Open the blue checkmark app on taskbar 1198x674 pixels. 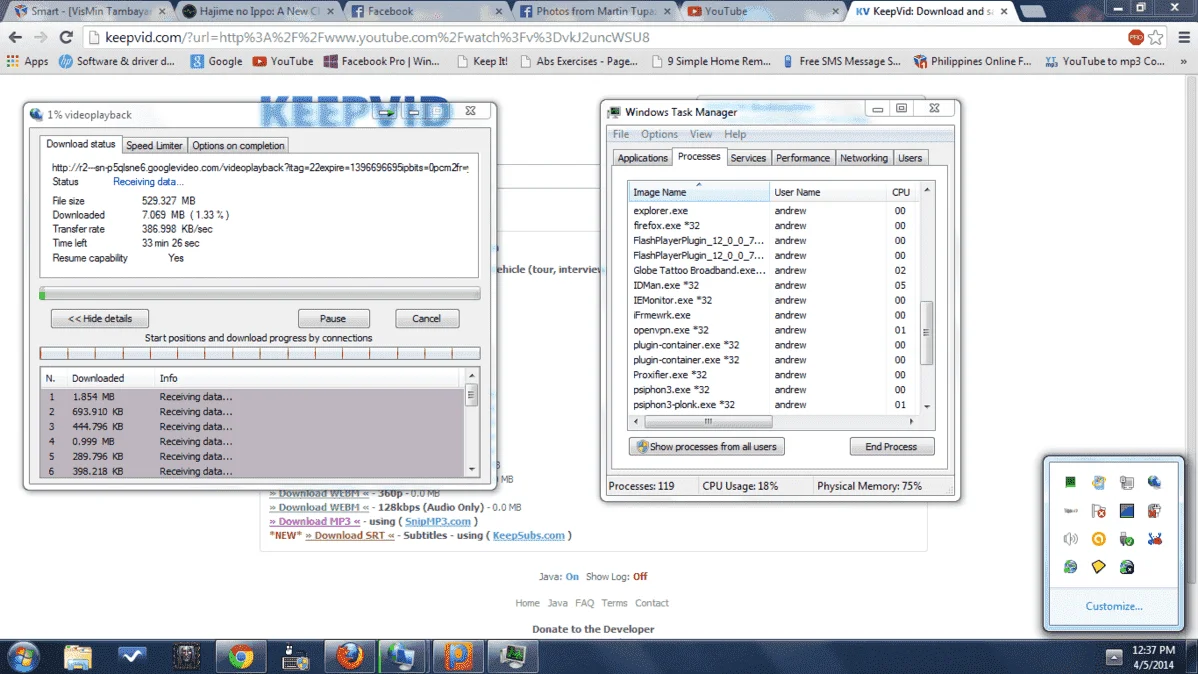click(x=132, y=656)
